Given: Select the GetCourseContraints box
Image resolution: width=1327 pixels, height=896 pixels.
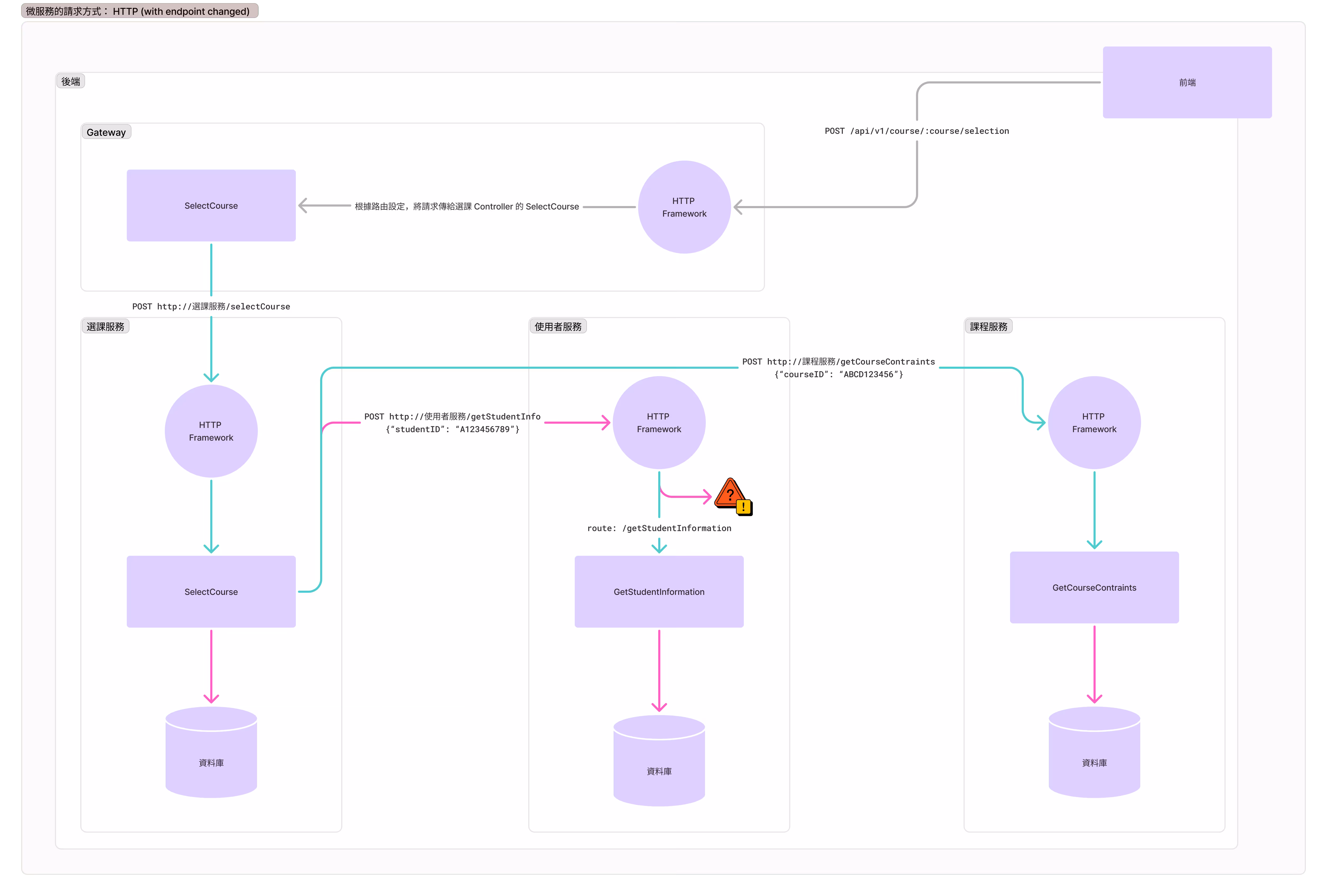Looking at the screenshot, I should [1094, 588].
